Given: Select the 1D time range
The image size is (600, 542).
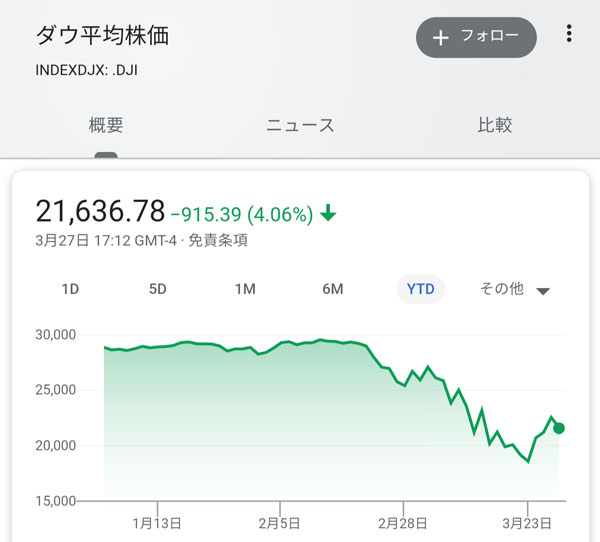Looking at the screenshot, I should 70,289.
